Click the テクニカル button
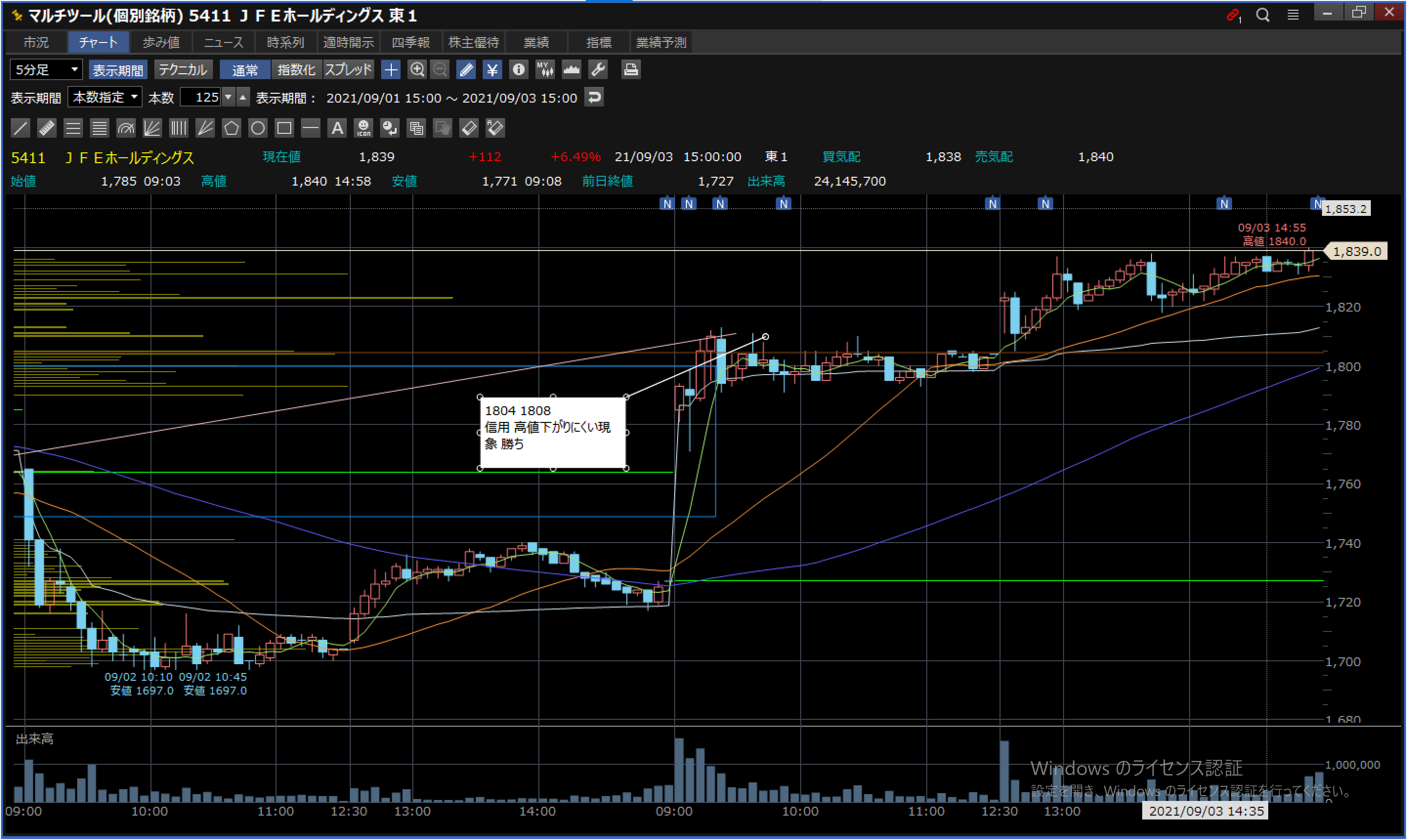The height and width of the screenshot is (840, 1407). [x=183, y=70]
